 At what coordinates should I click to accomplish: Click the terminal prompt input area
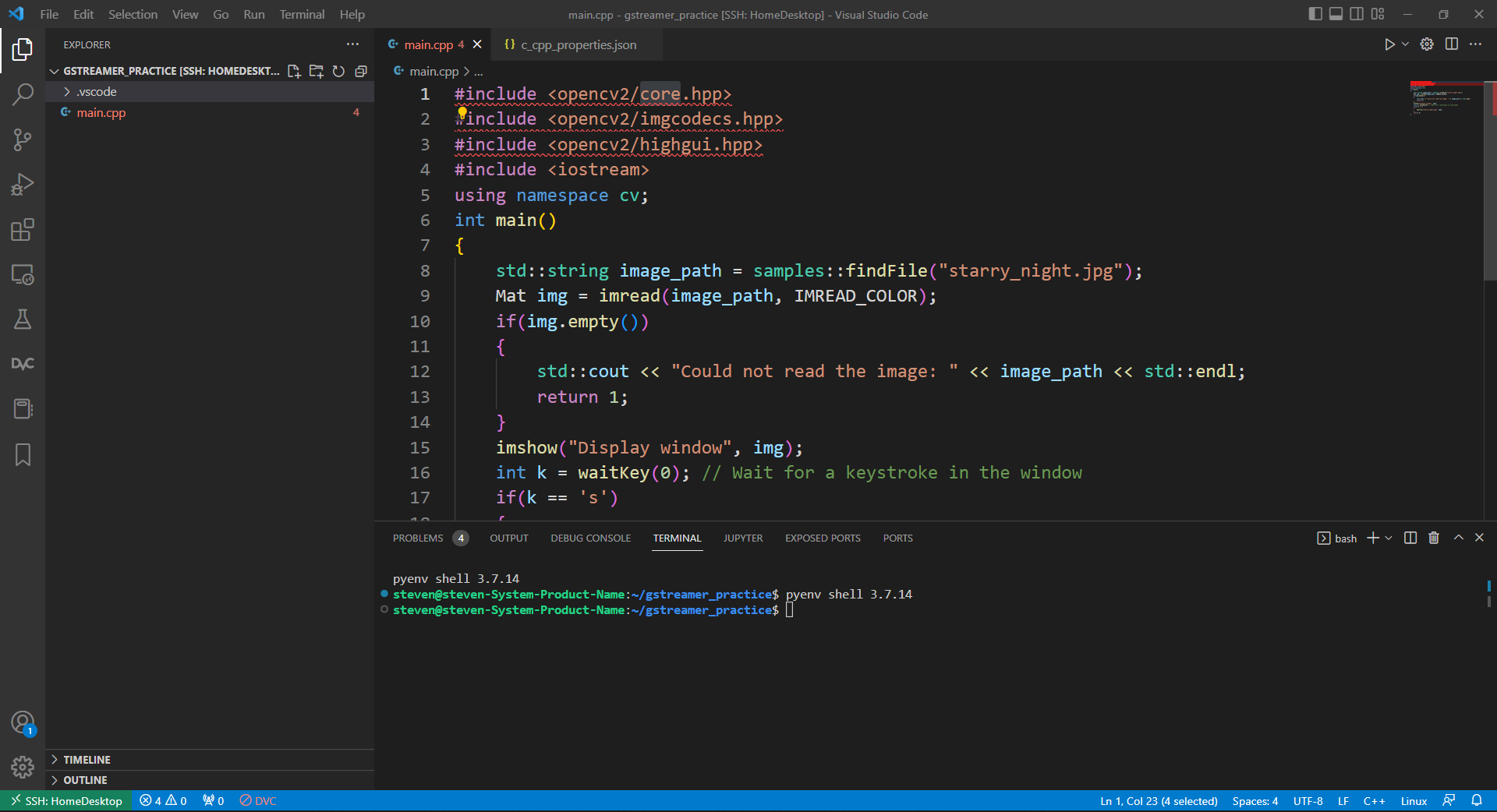tap(790, 610)
